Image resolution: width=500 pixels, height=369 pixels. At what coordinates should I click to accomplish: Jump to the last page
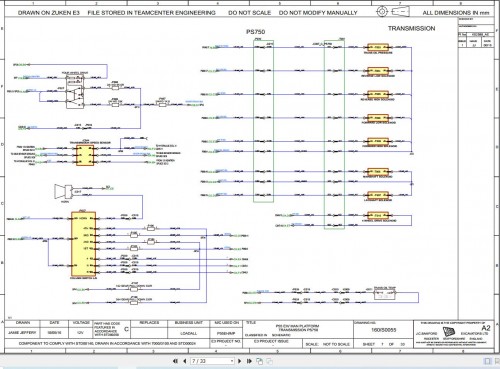(x=249, y=361)
